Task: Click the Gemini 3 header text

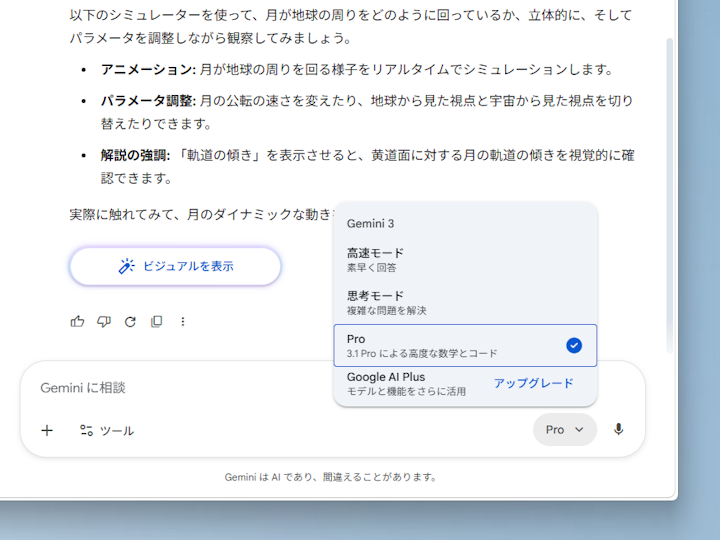Action: pos(371,224)
